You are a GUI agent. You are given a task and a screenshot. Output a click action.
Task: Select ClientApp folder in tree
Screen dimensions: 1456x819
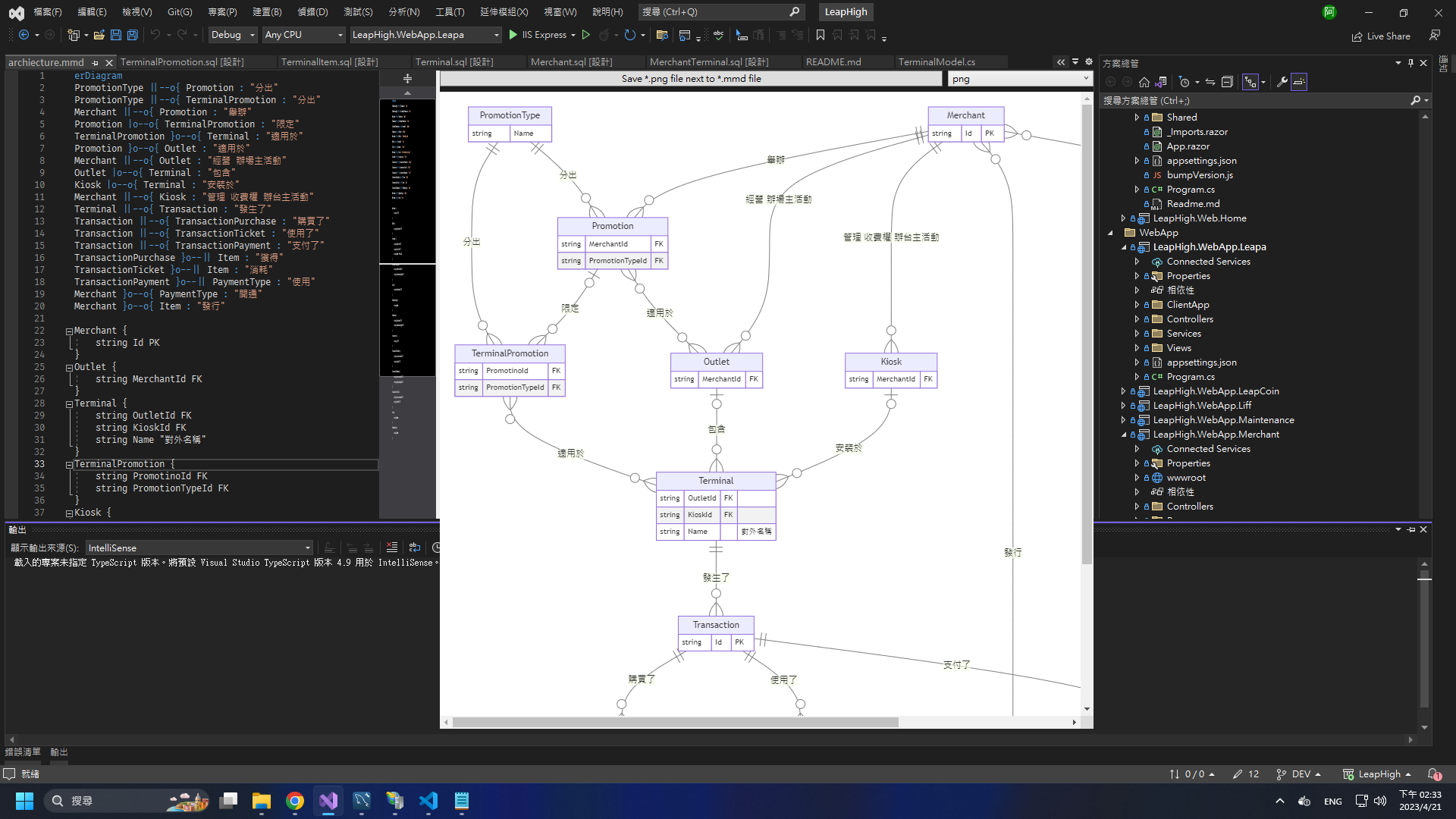click(x=1188, y=305)
